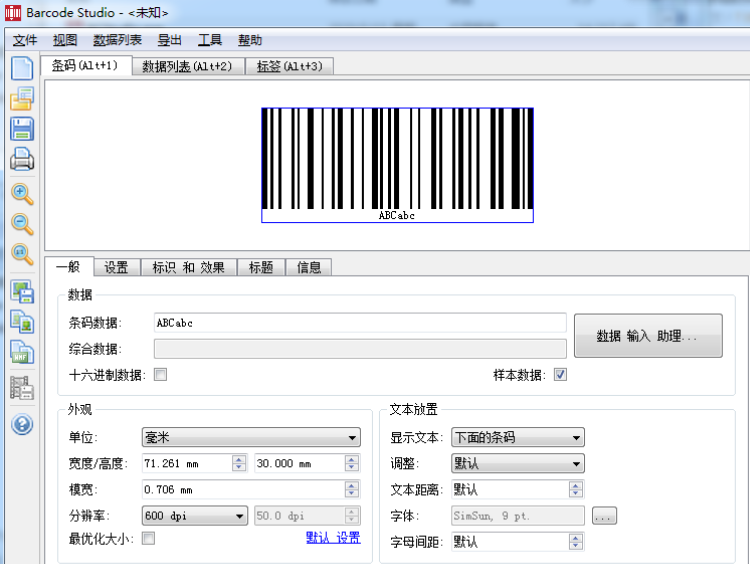The height and width of the screenshot is (564, 750).
Task: Open the 单位 dropdown showing 毫米
Action: coord(251,438)
